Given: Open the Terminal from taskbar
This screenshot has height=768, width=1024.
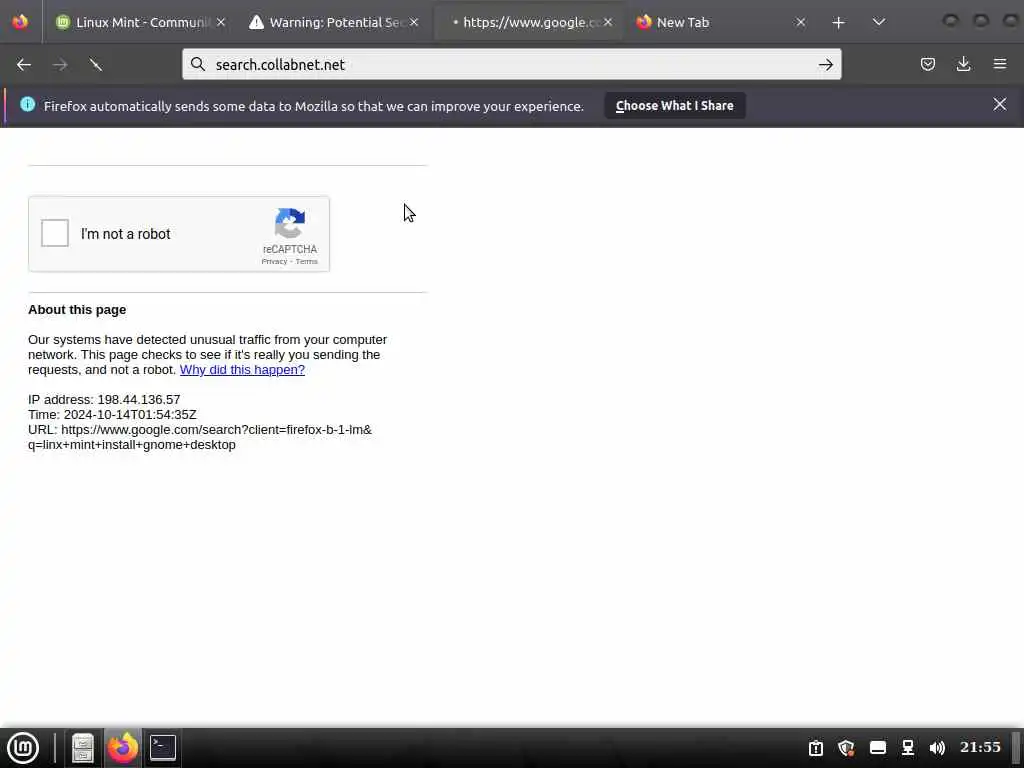Looking at the screenshot, I should 163,748.
